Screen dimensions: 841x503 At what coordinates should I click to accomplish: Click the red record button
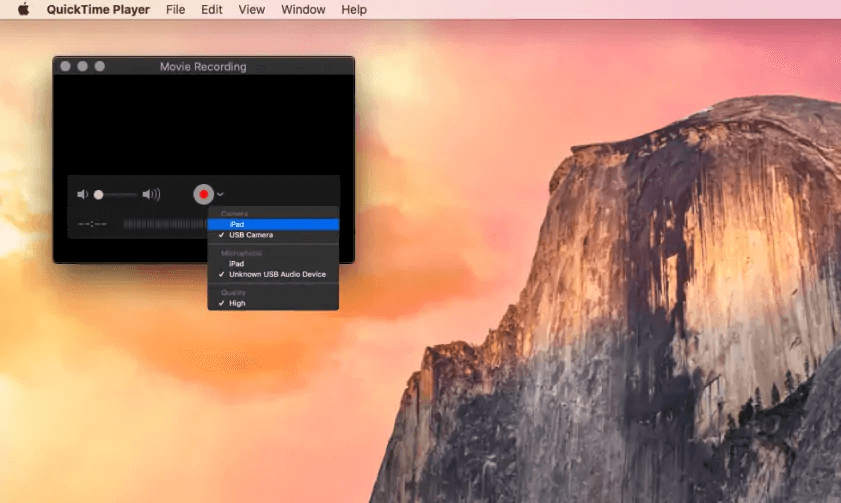click(x=203, y=194)
